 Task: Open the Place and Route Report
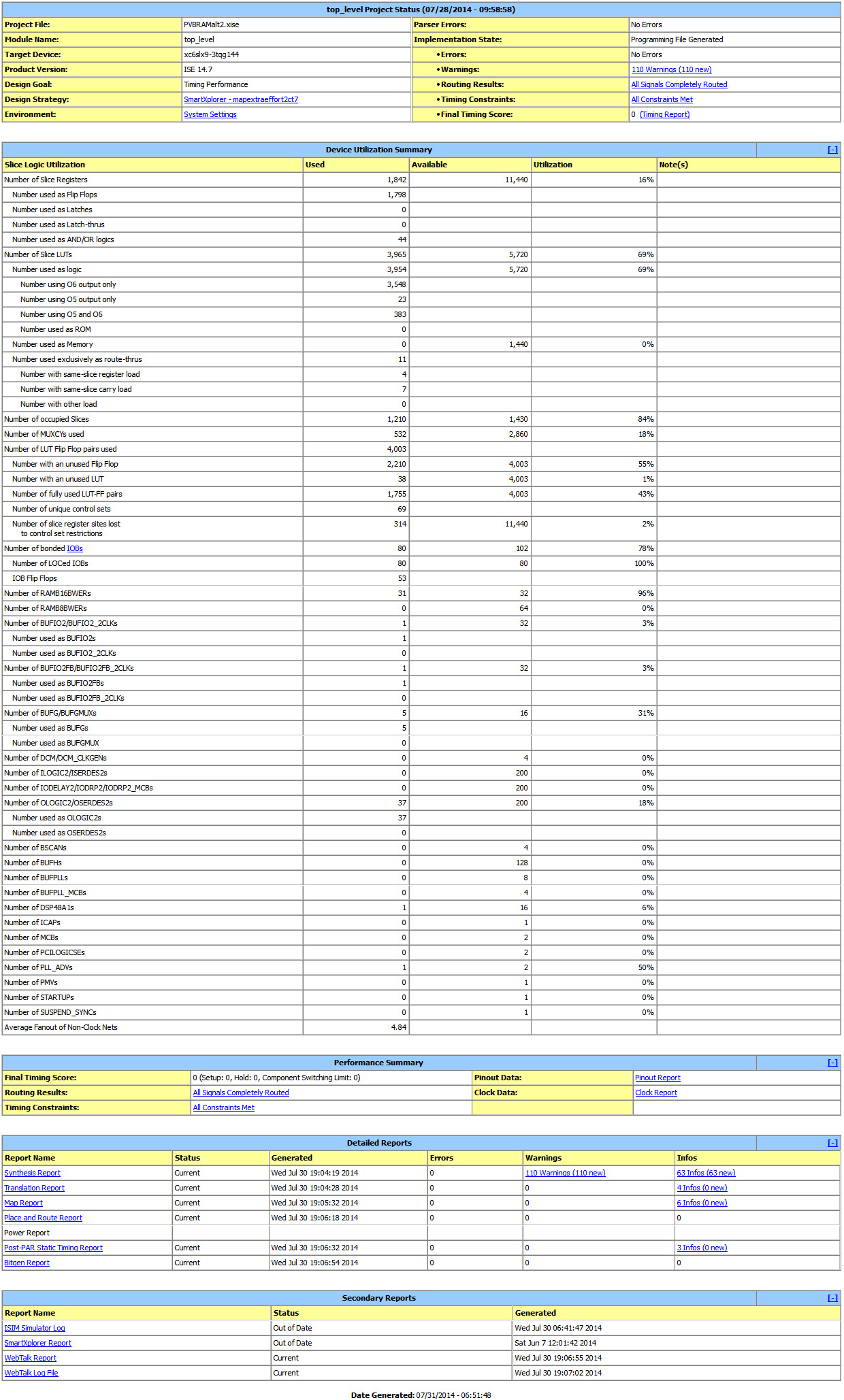(x=43, y=1218)
